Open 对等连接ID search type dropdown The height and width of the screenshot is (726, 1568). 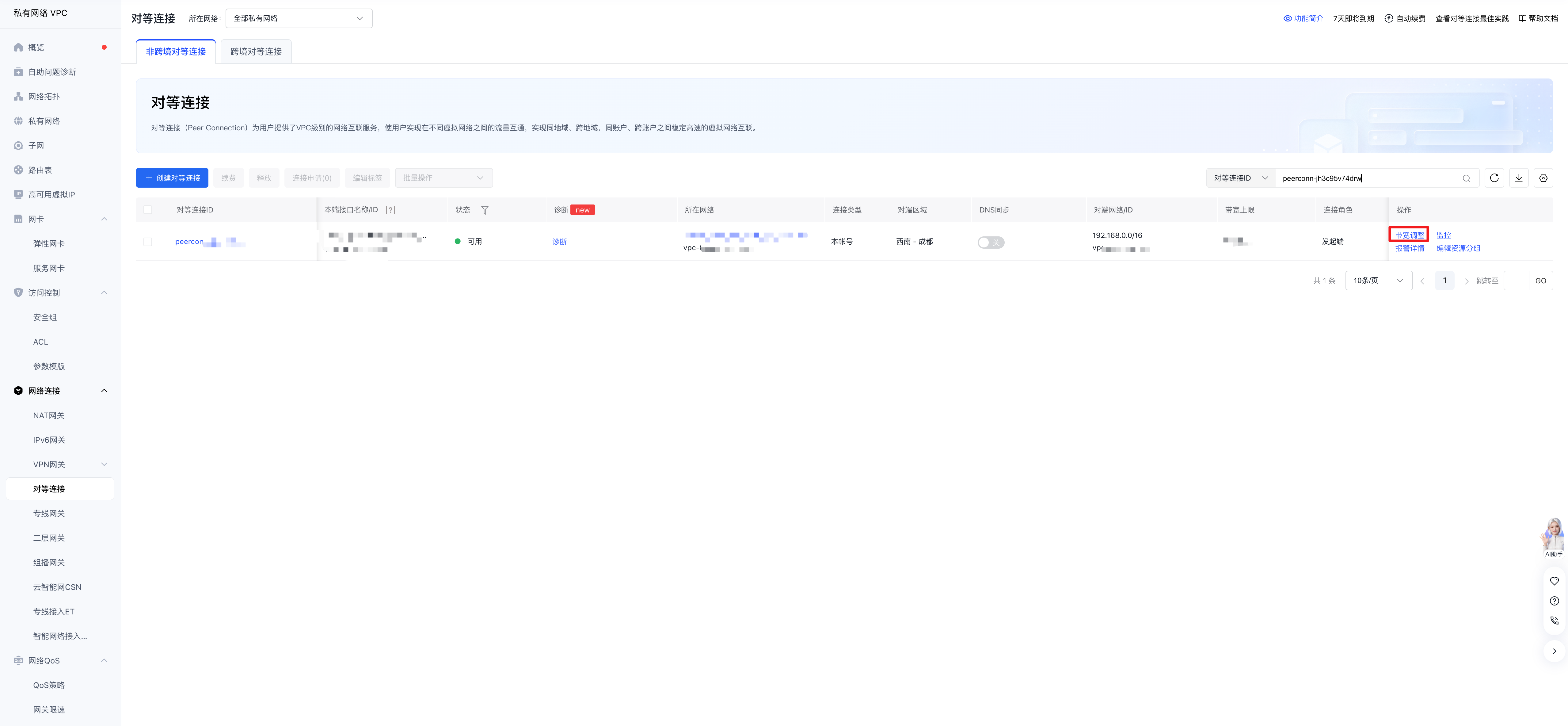tap(1241, 178)
